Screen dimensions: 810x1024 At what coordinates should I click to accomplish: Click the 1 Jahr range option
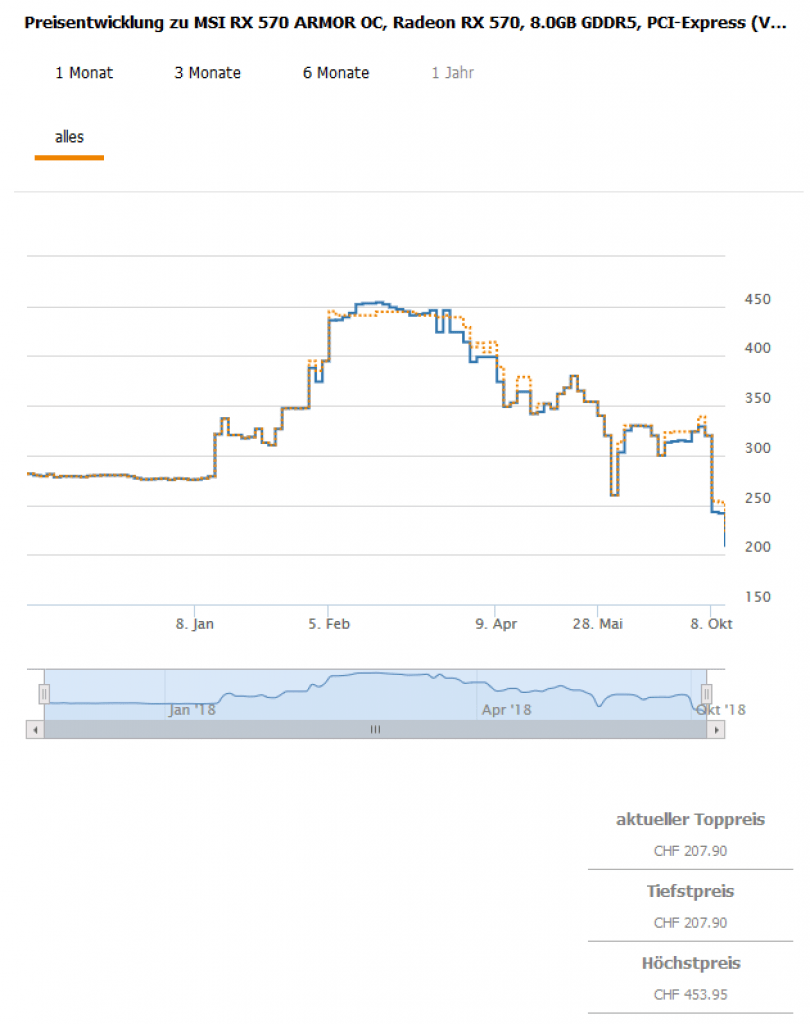click(452, 73)
